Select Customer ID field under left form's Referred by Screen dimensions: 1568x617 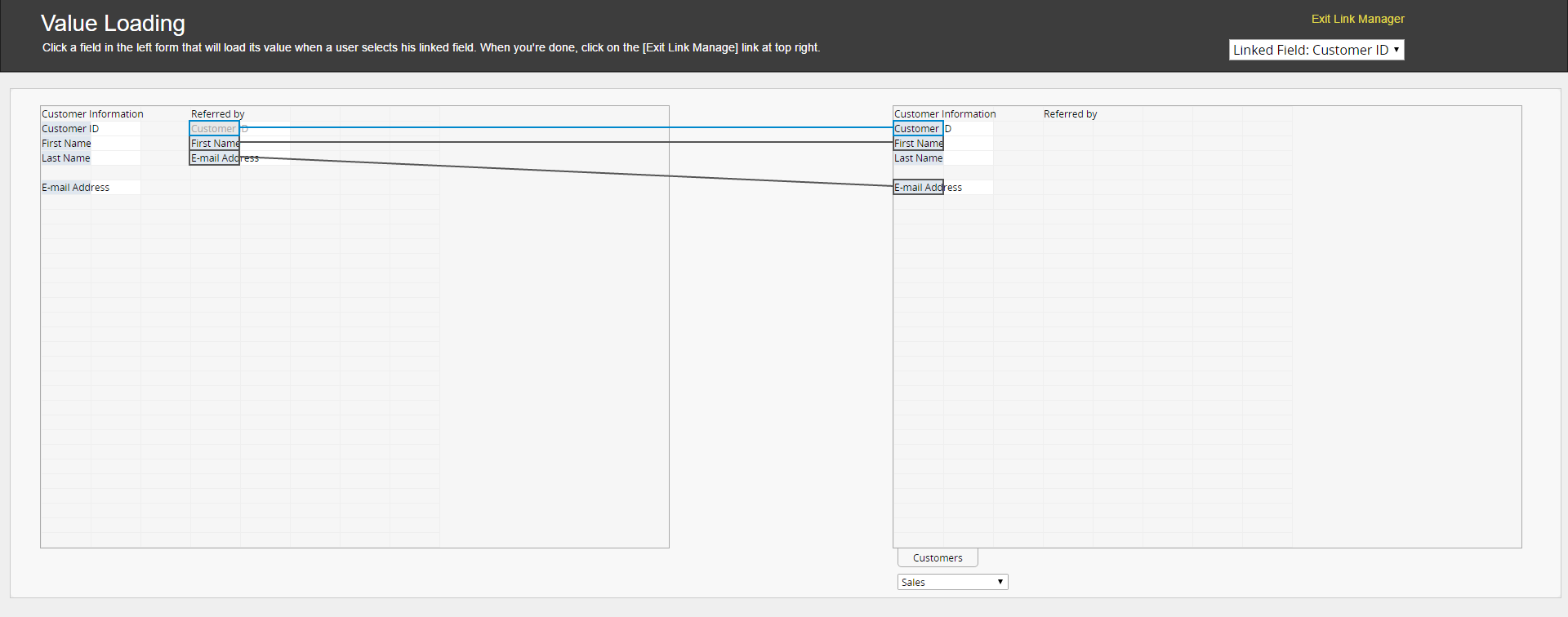[x=214, y=129]
